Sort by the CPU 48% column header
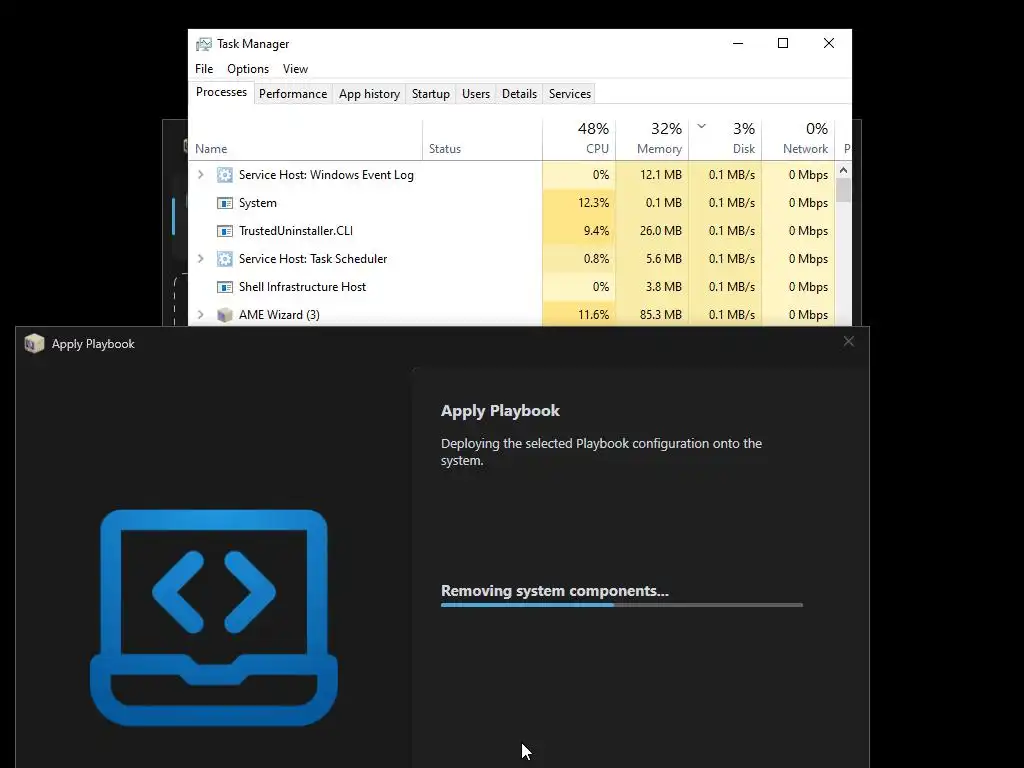1024x768 pixels. click(x=579, y=140)
